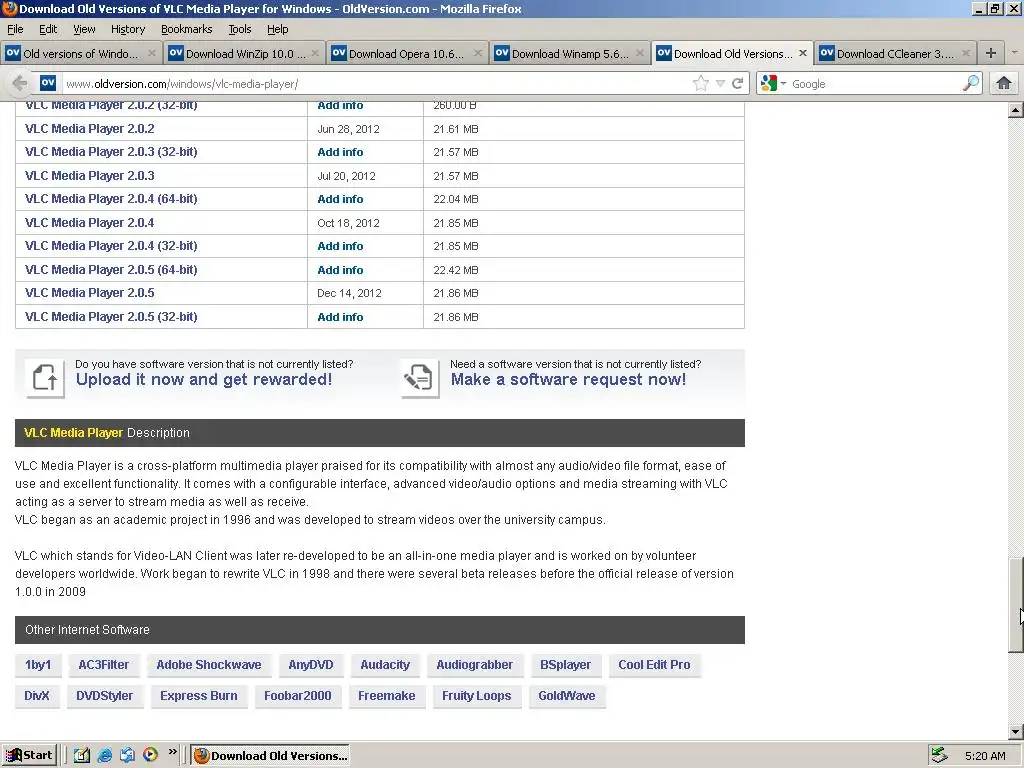
Task: Open the list all tabs dropdown
Action: coord(1014,53)
